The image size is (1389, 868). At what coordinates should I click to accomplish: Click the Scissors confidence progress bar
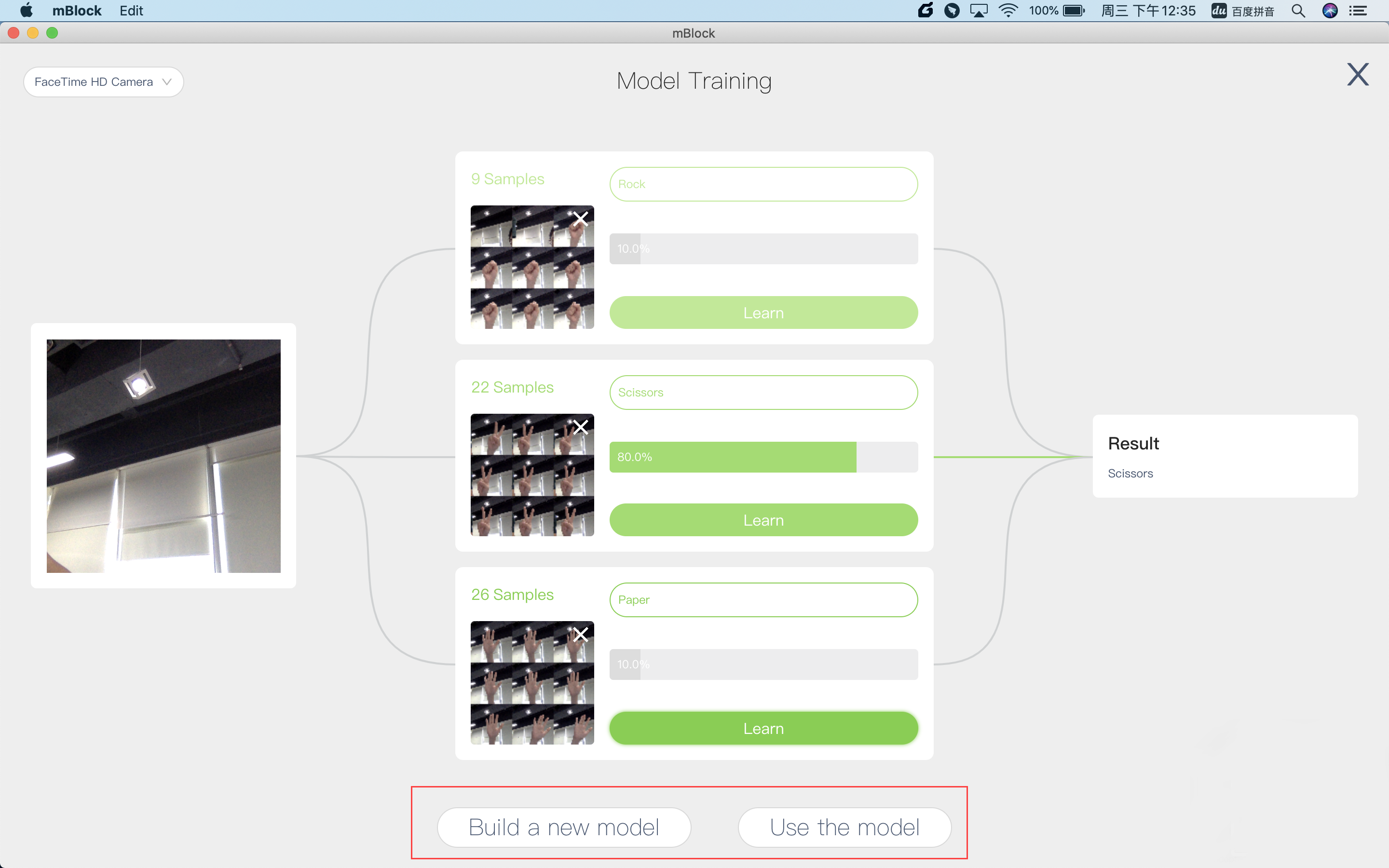click(762, 456)
